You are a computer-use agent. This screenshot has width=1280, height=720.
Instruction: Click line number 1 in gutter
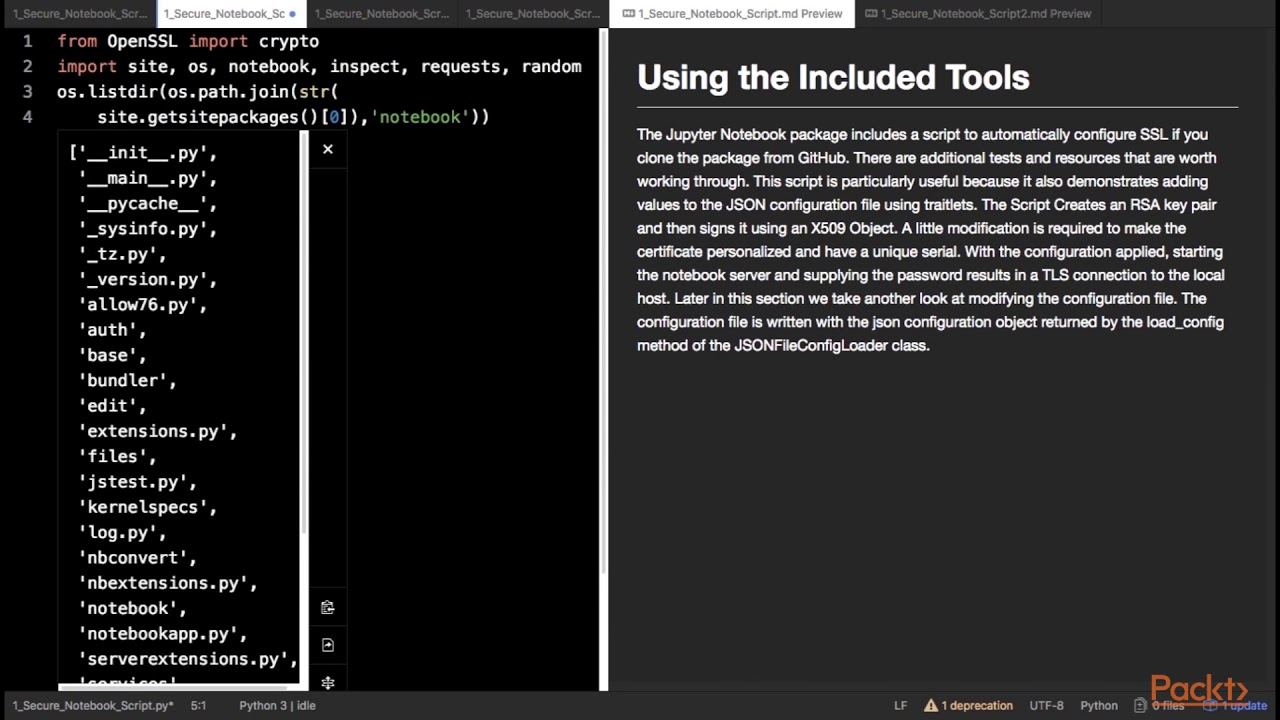(x=27, y=41)
